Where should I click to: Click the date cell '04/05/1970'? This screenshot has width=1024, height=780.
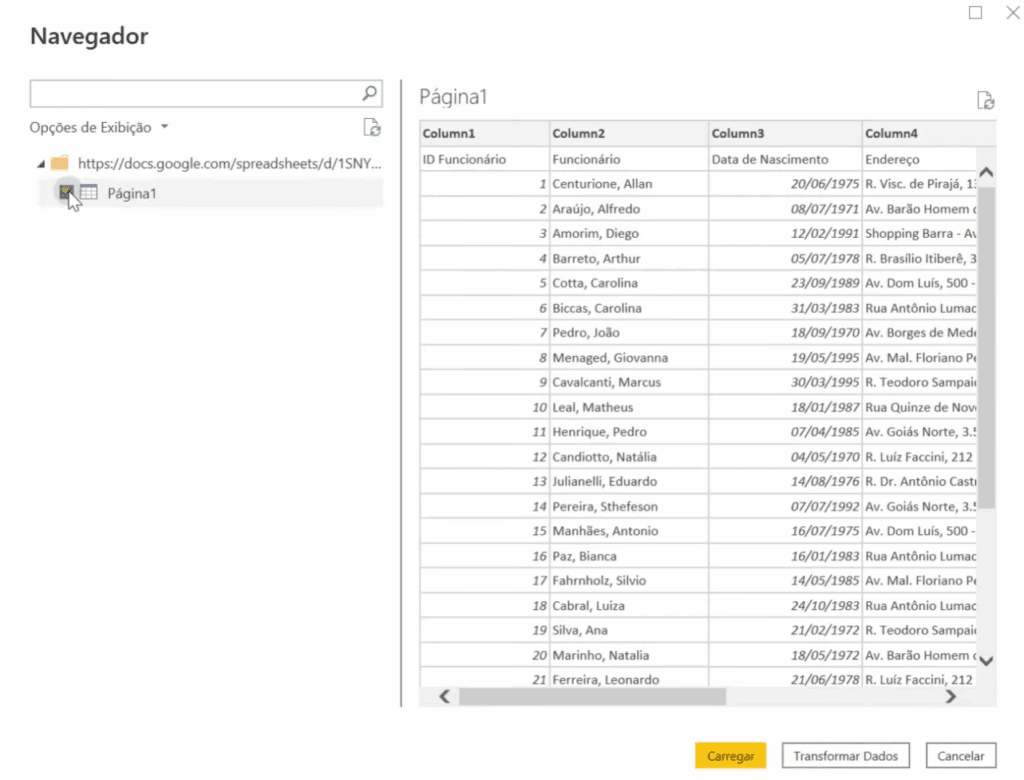pos(785,457)
